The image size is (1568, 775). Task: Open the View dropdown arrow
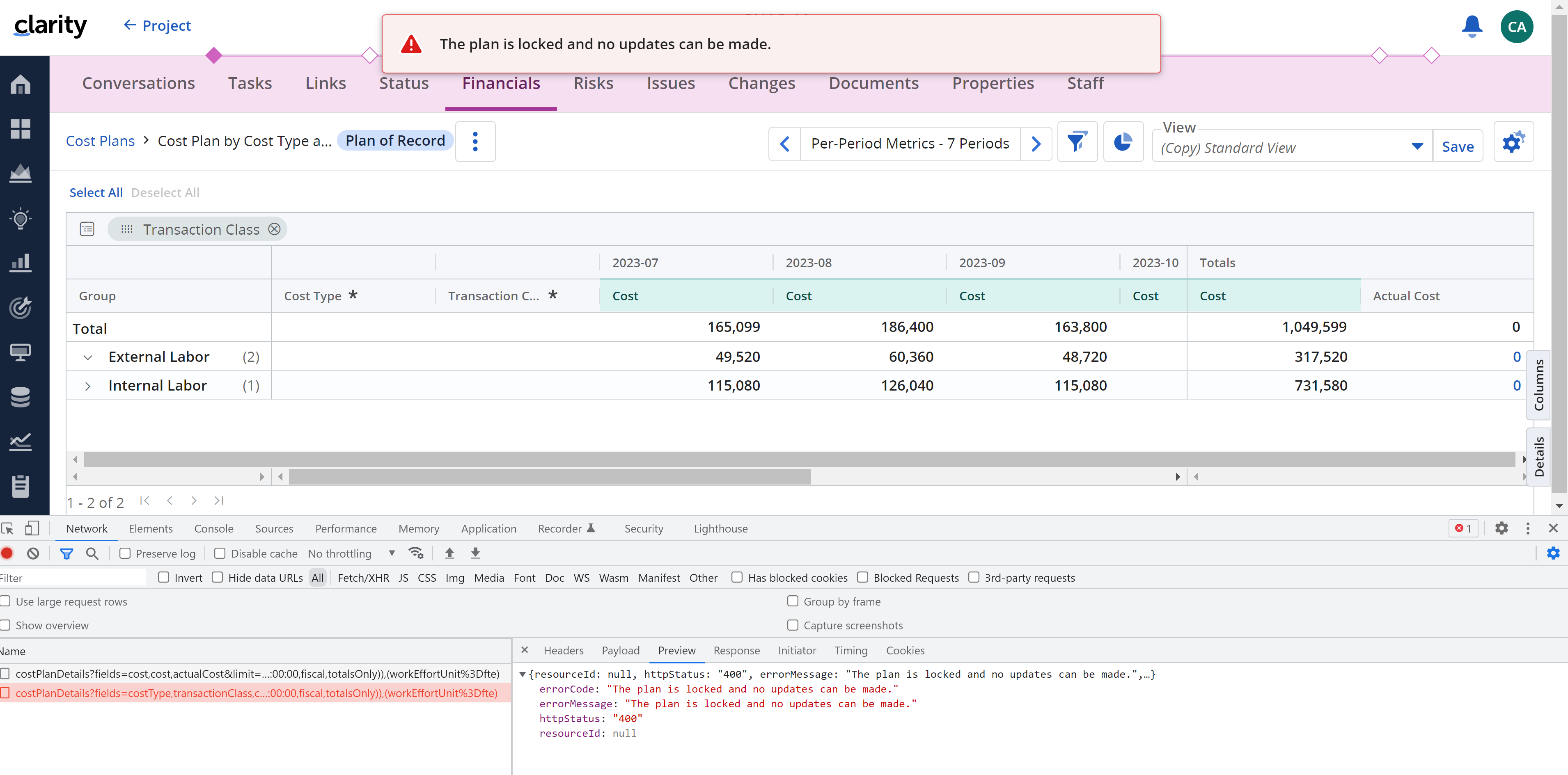1417,146
